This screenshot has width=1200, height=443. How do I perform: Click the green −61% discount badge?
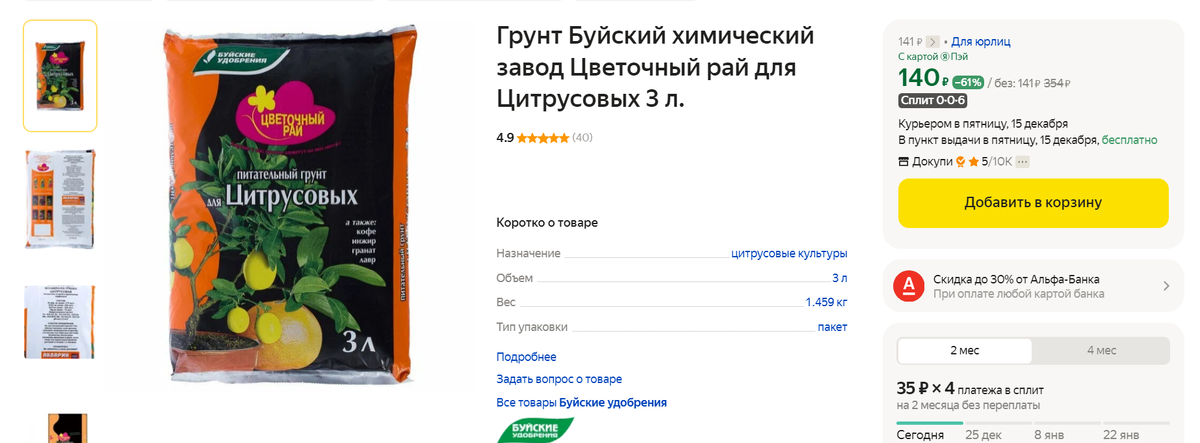(x=967, y=82)
